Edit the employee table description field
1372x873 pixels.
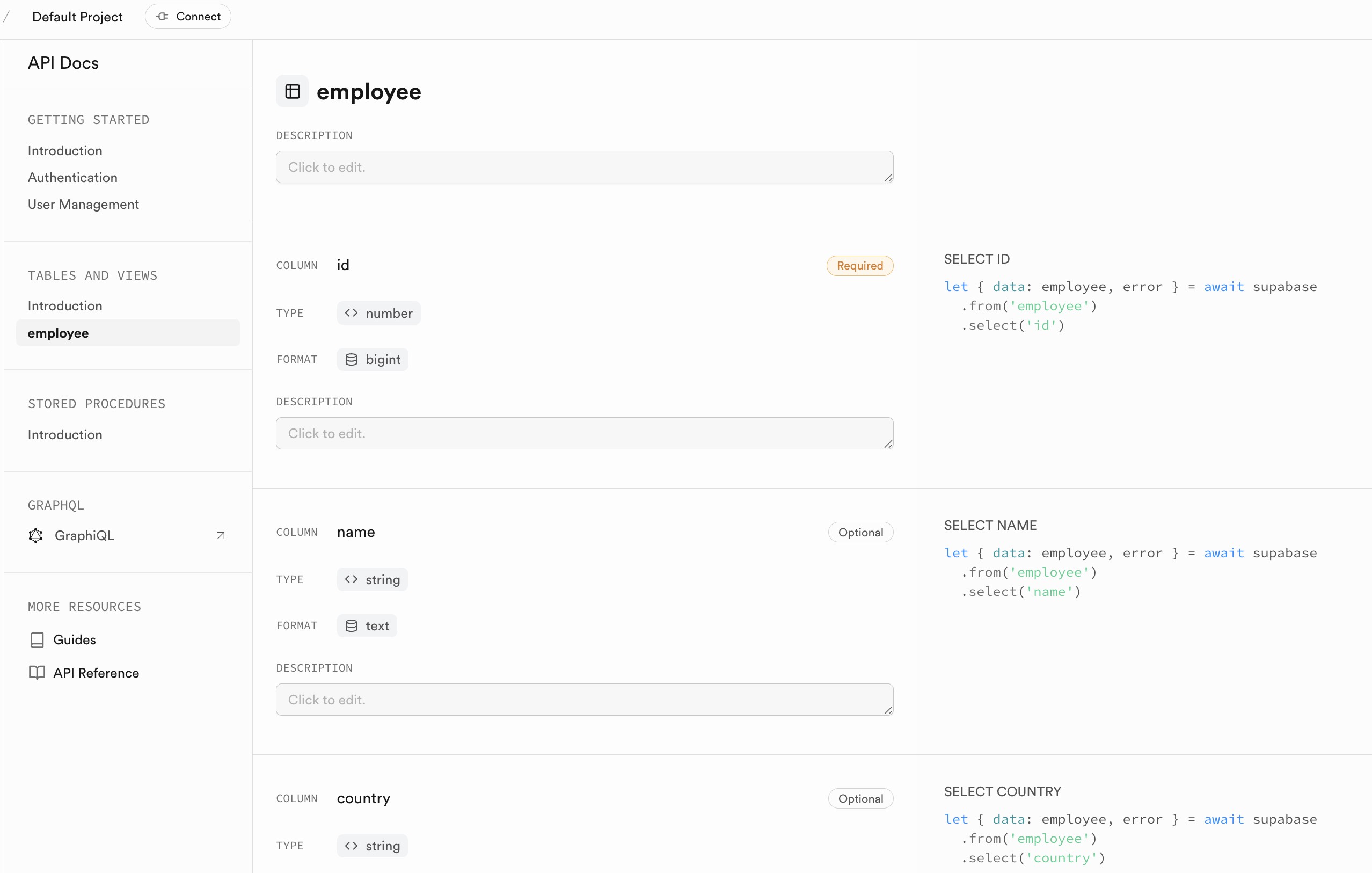tap(584, 167)
